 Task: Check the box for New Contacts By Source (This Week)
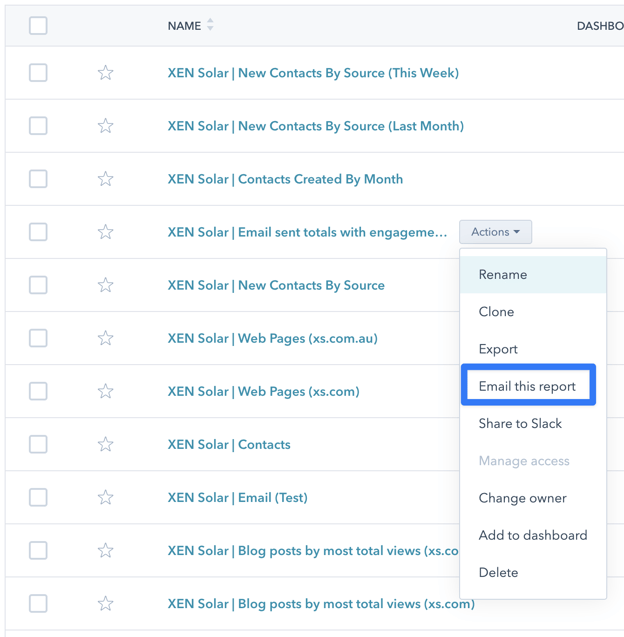[x=38, y=73]
